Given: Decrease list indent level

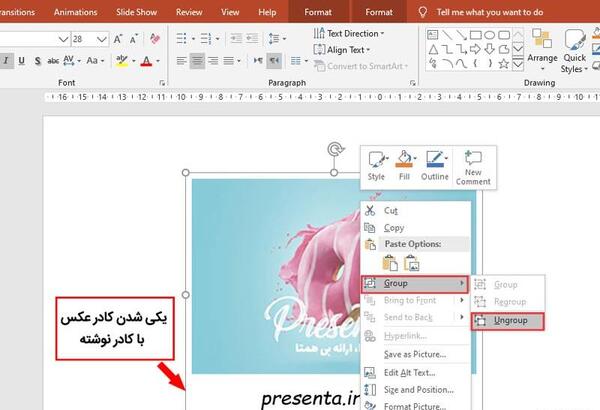Looking at the screenshot, I should 236,39.
